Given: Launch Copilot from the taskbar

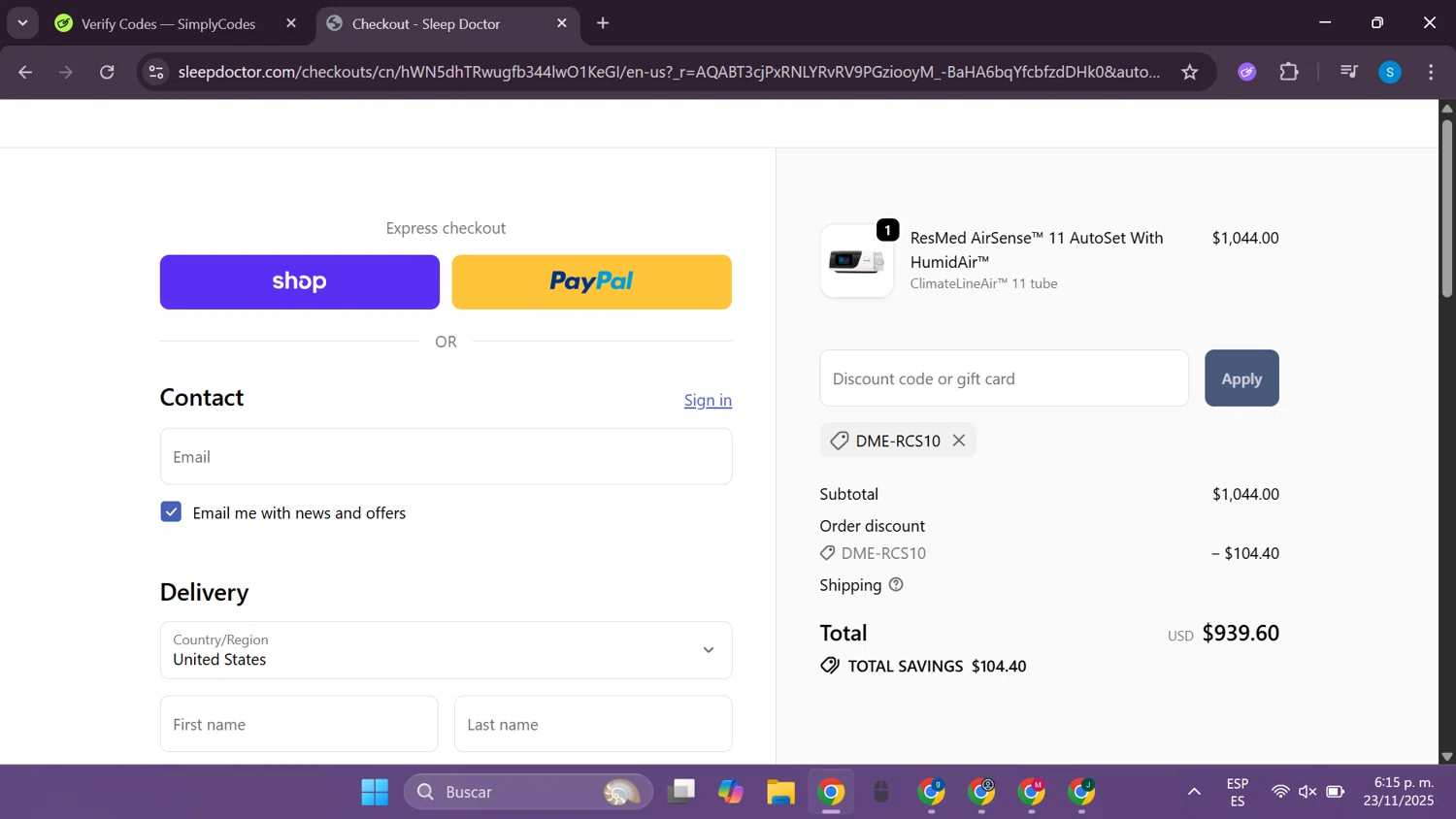Looking at the screenshot, I should [x=731, y=792].
